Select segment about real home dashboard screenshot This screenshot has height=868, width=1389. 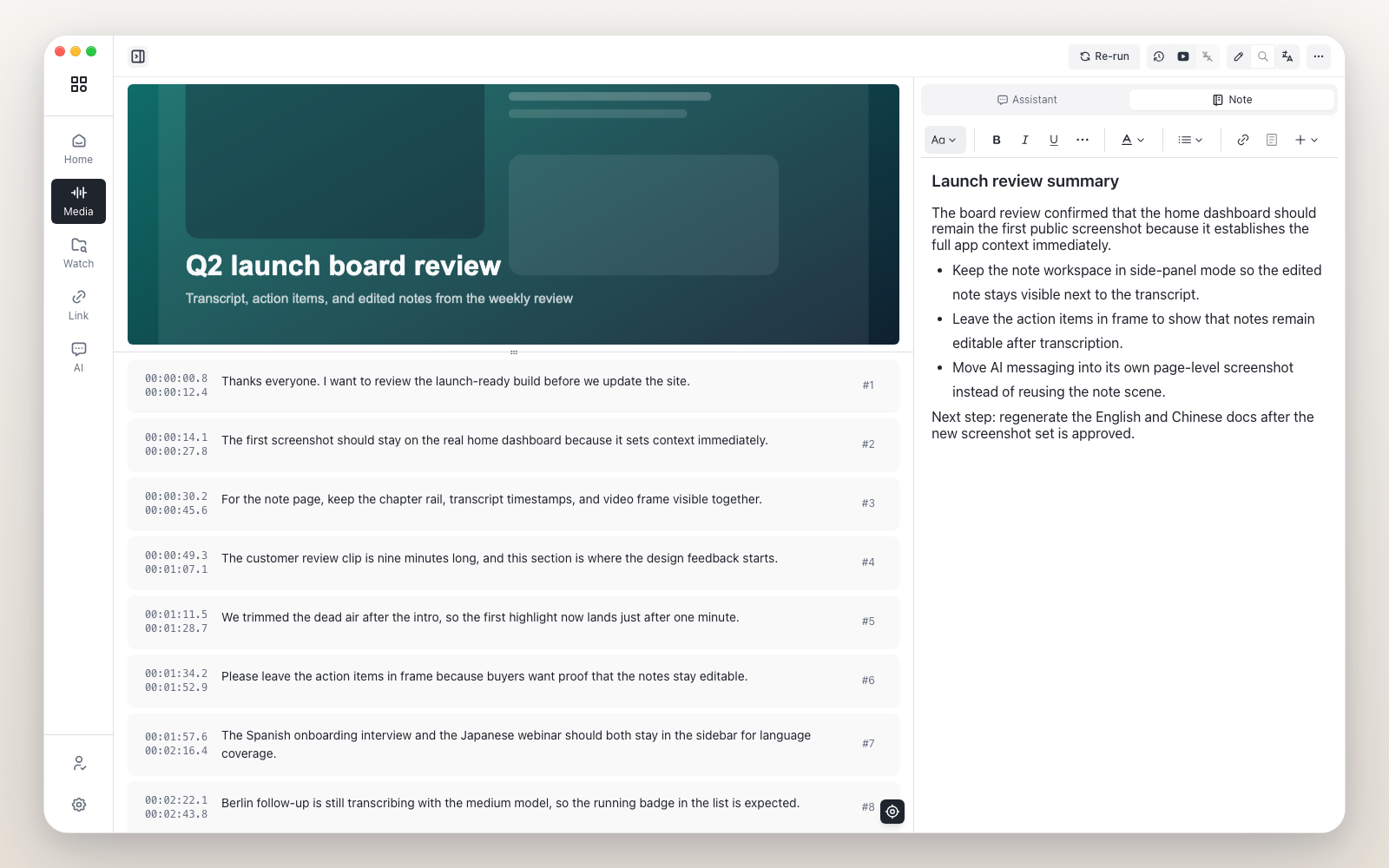click(513, 444)
